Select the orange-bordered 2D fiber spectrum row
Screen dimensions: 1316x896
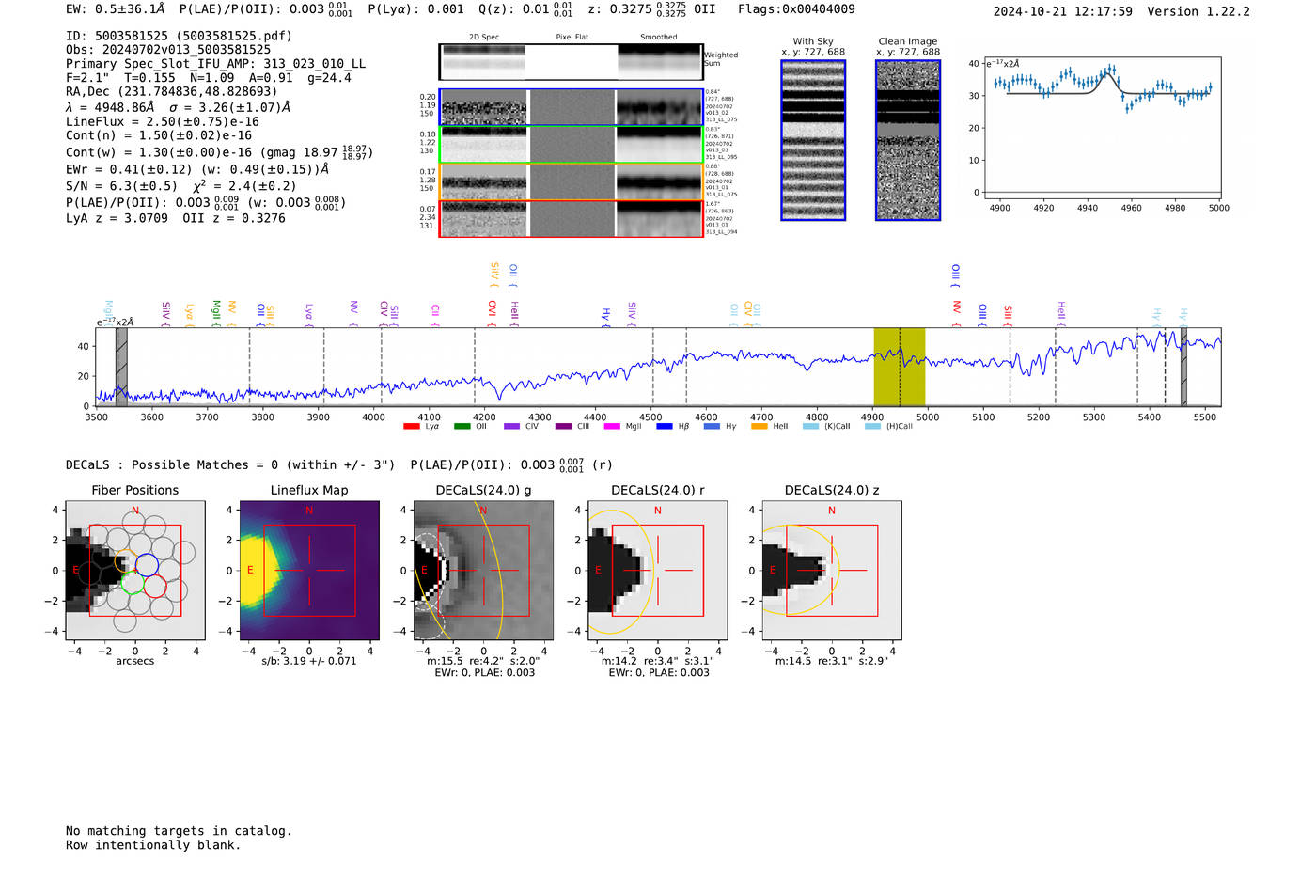click(x=571, y=181)
